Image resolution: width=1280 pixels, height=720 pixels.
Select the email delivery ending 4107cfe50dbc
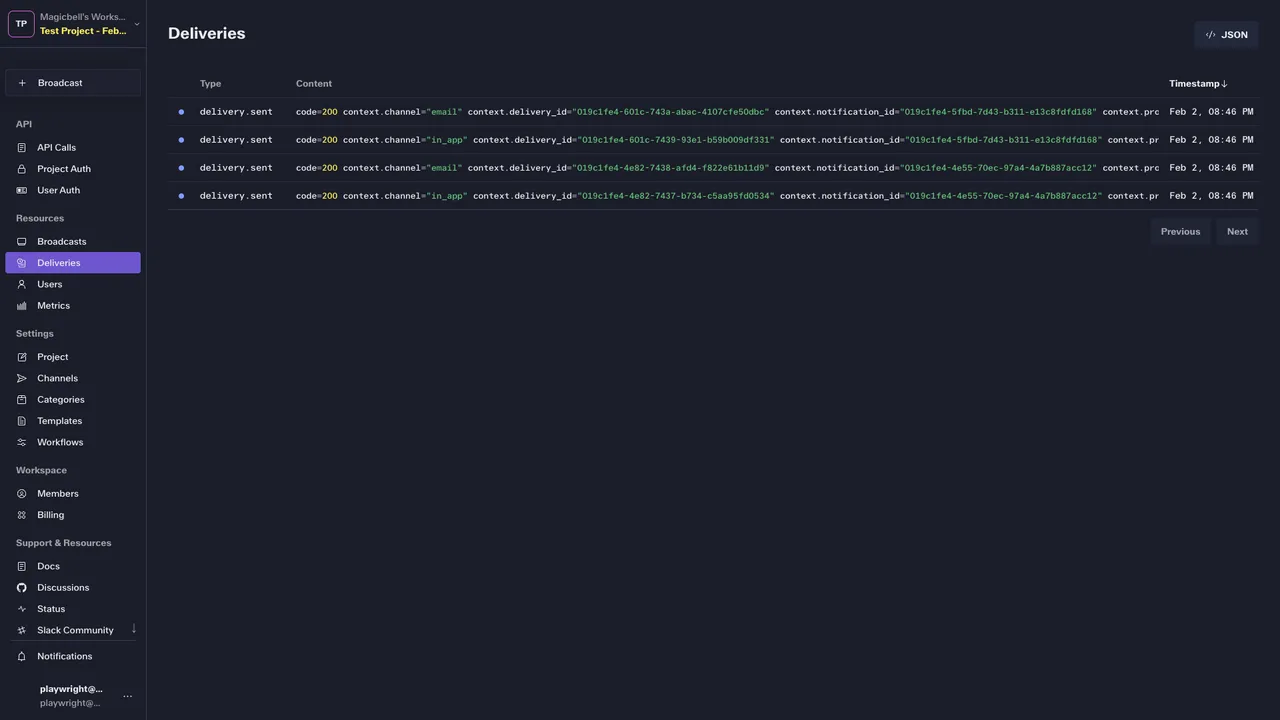tap(713, 112)
